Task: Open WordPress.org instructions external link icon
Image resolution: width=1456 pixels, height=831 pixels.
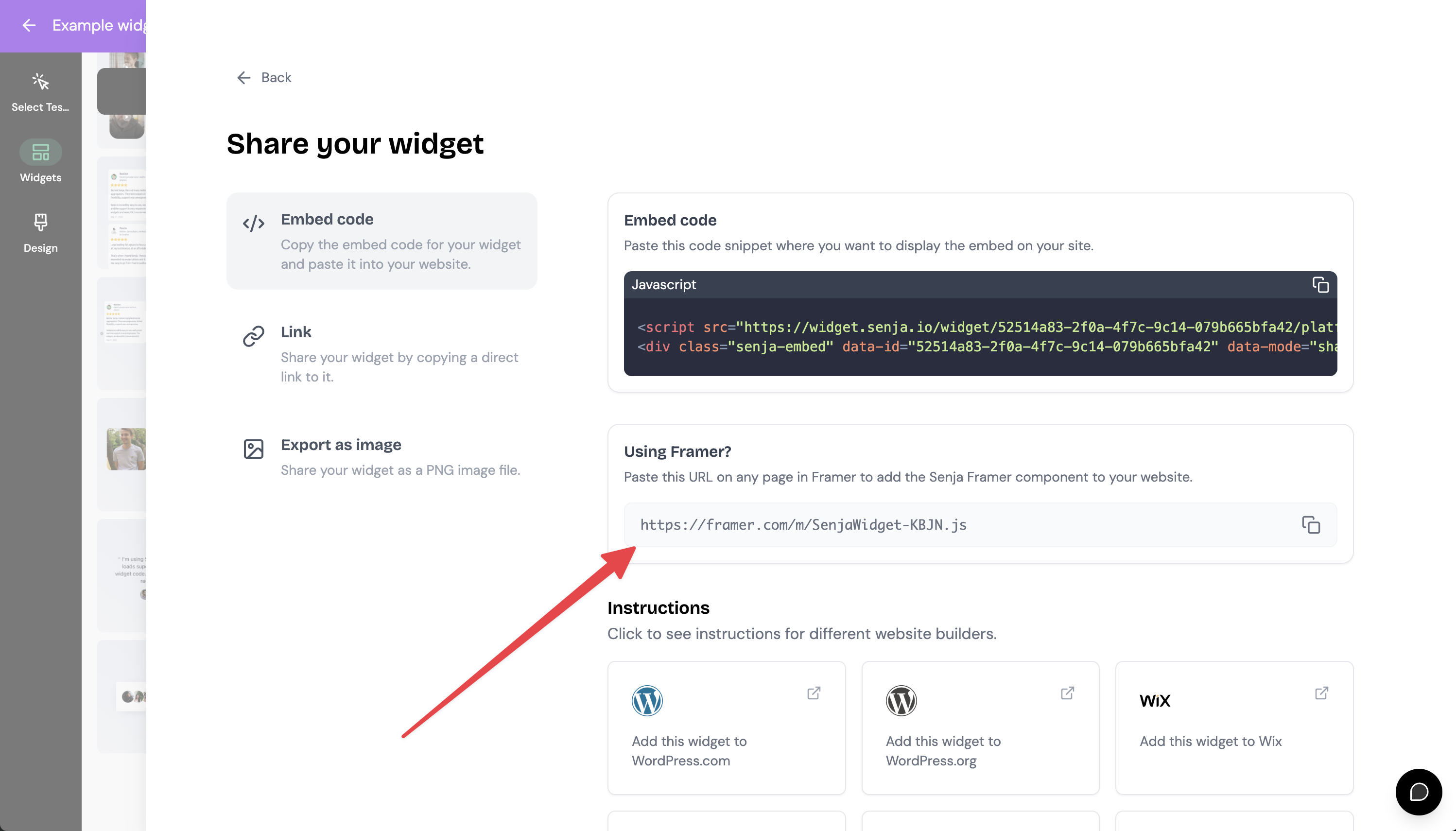Action: (1067, 693)
